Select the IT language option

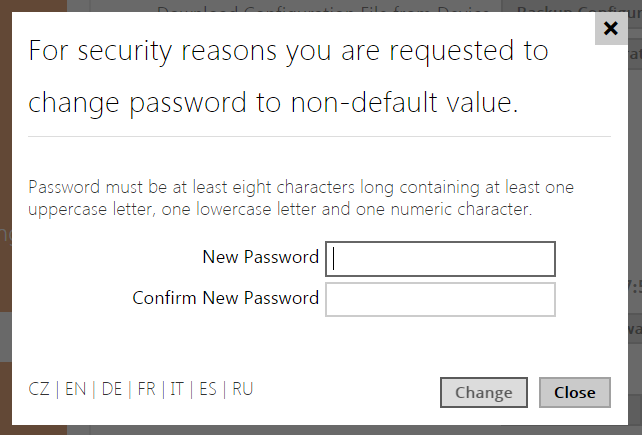(x=177, y=389)
